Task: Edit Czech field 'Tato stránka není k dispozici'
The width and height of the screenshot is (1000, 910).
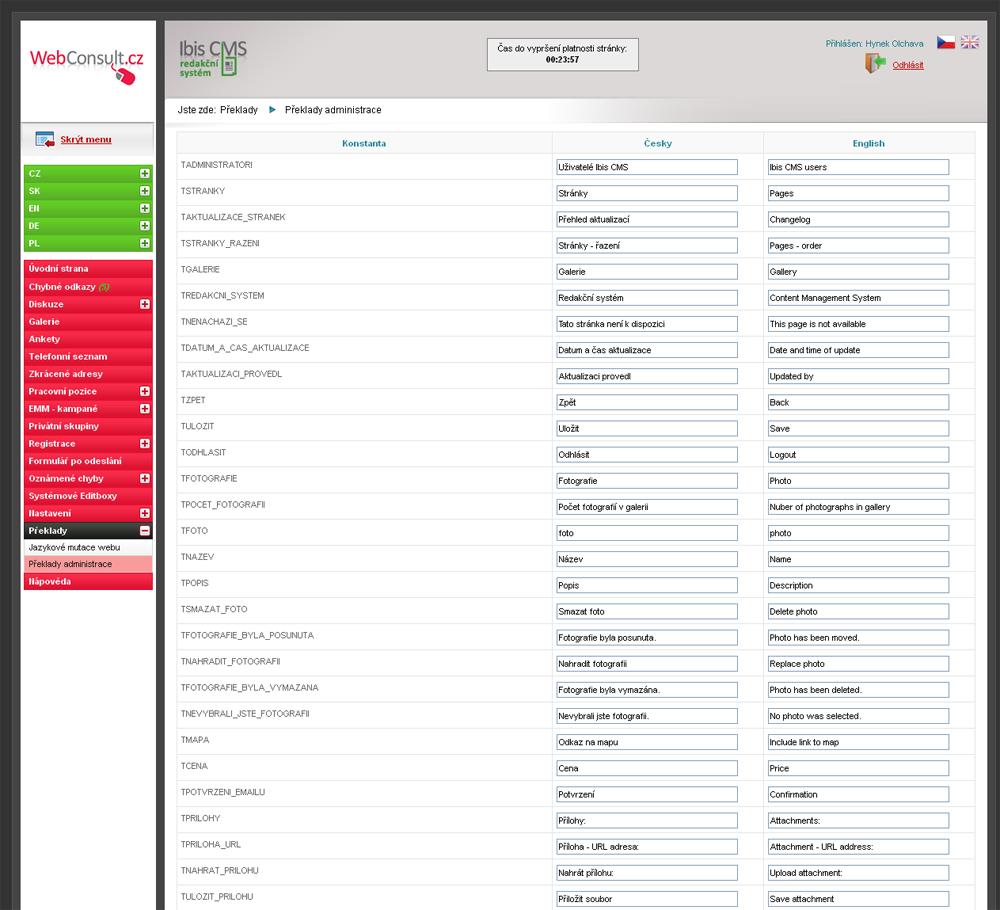Action: [x=647, y=324]
